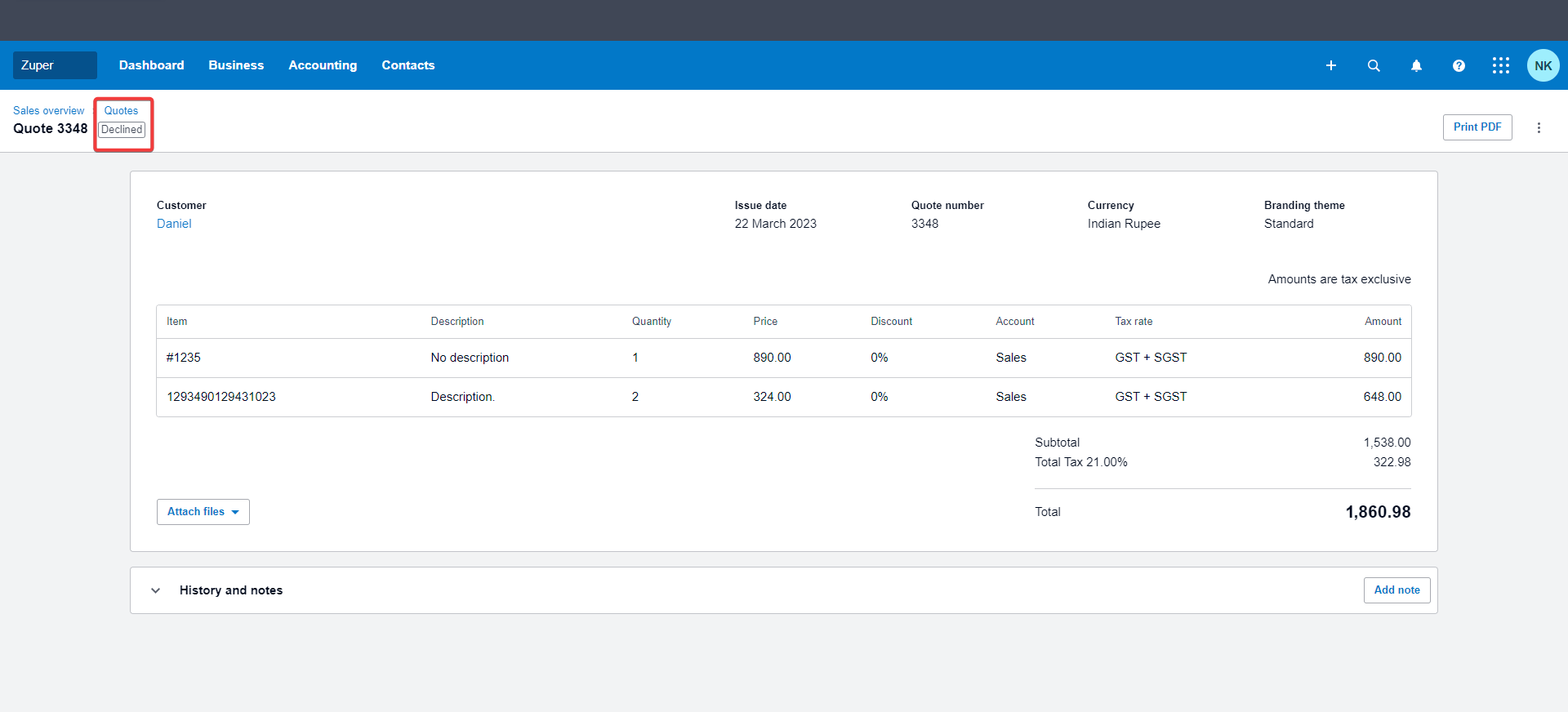Viewport: 1568px width, 712px height.
Task: Open the Attach files dropdown
Action: [203, 512]
